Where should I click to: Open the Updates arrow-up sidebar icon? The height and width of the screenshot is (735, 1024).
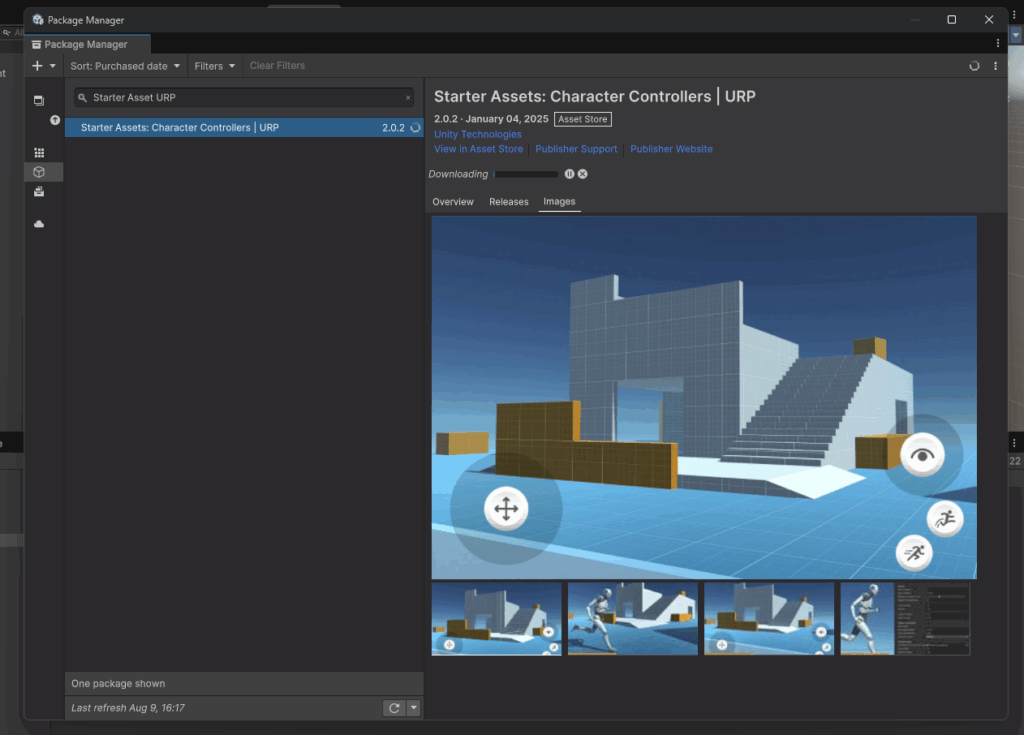pyautogui.click(x=55, y=120)
